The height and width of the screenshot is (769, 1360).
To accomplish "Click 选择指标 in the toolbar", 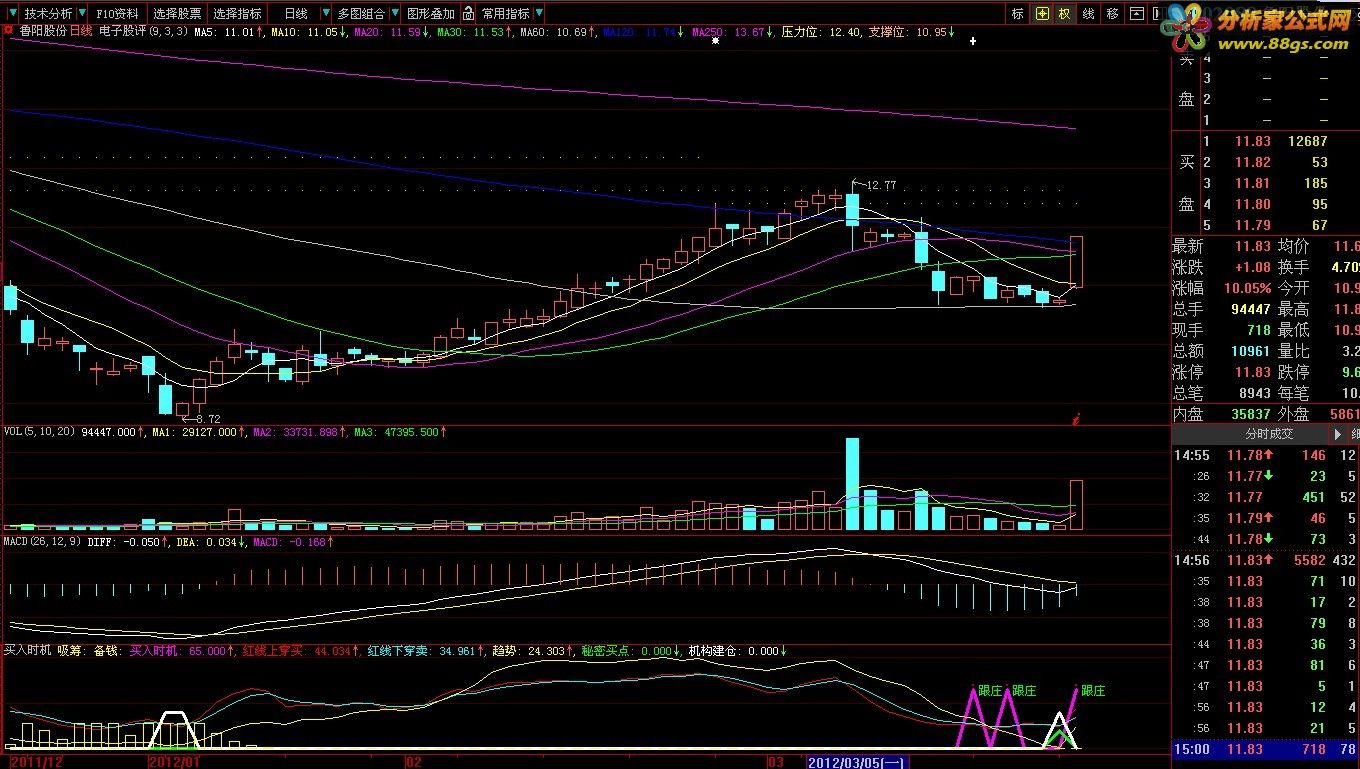I will coord(238,14).
